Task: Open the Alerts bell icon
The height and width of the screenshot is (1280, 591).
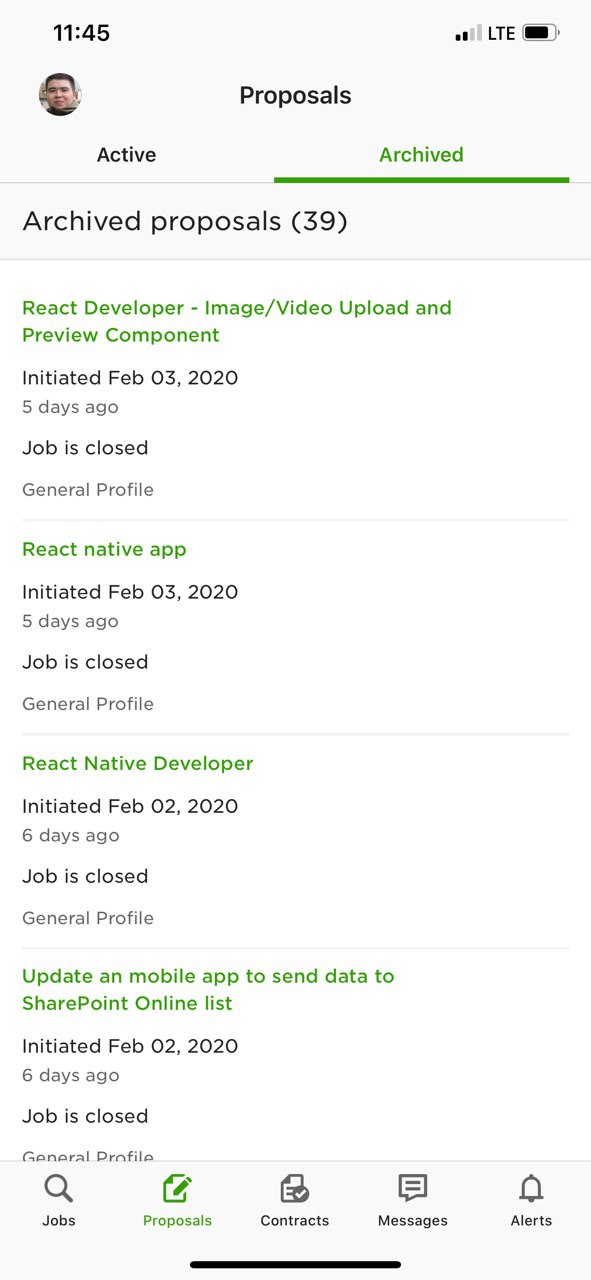Action: point(531,1189)
